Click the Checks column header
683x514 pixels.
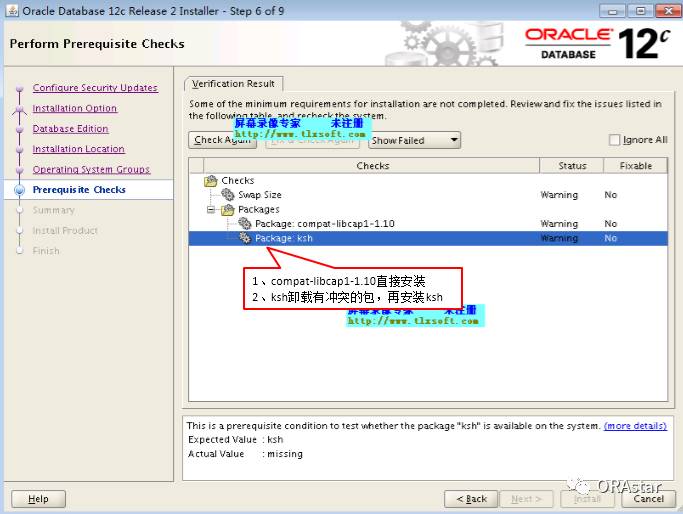(x=372, y=166)
